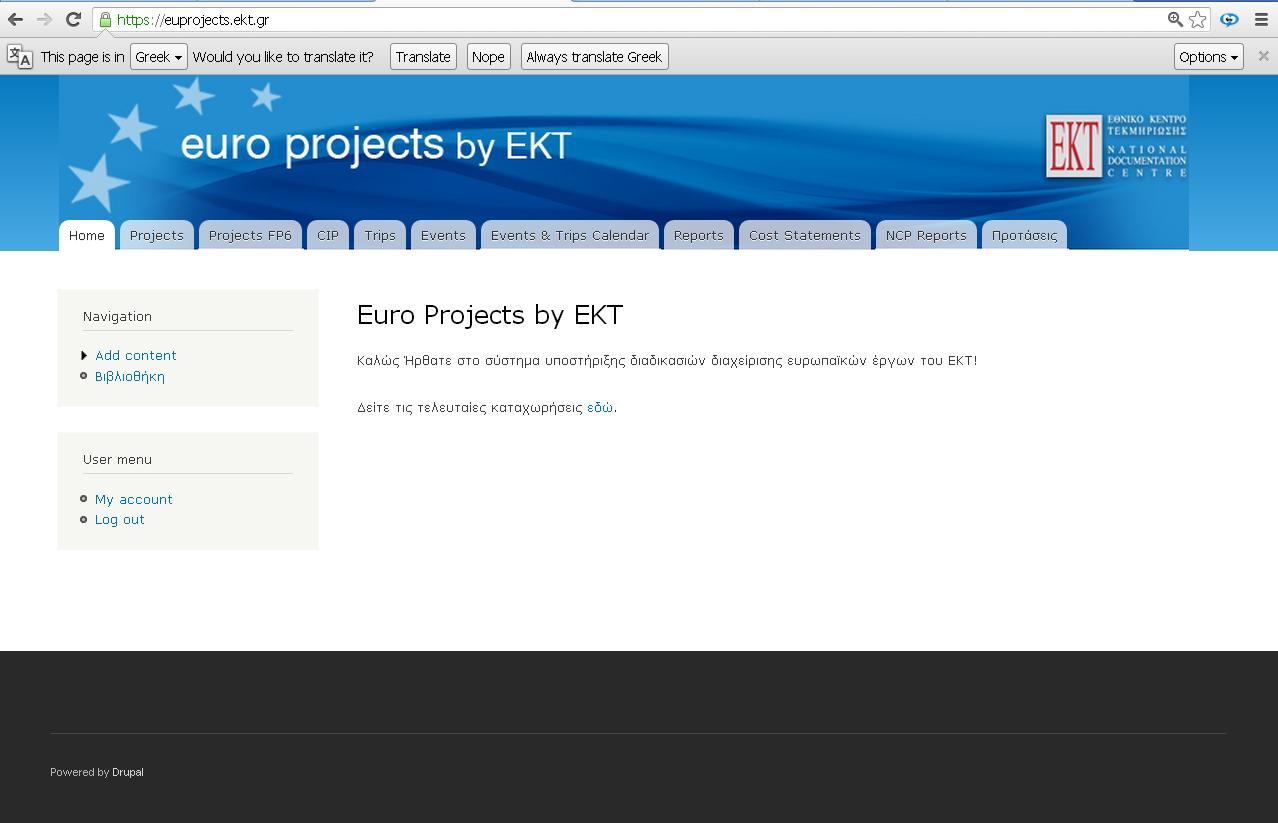
Task: Click the euro projects by EKT banner title
Action: point(376,145)
